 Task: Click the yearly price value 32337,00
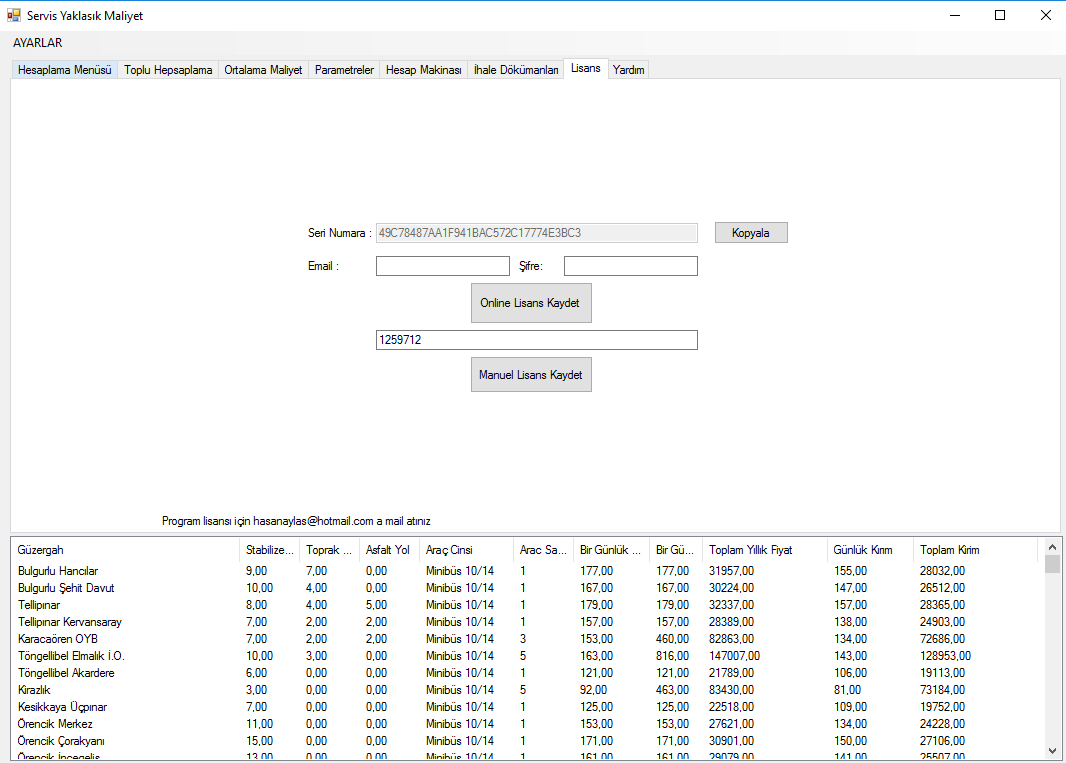pyautogui.click(x=732, y=605)
